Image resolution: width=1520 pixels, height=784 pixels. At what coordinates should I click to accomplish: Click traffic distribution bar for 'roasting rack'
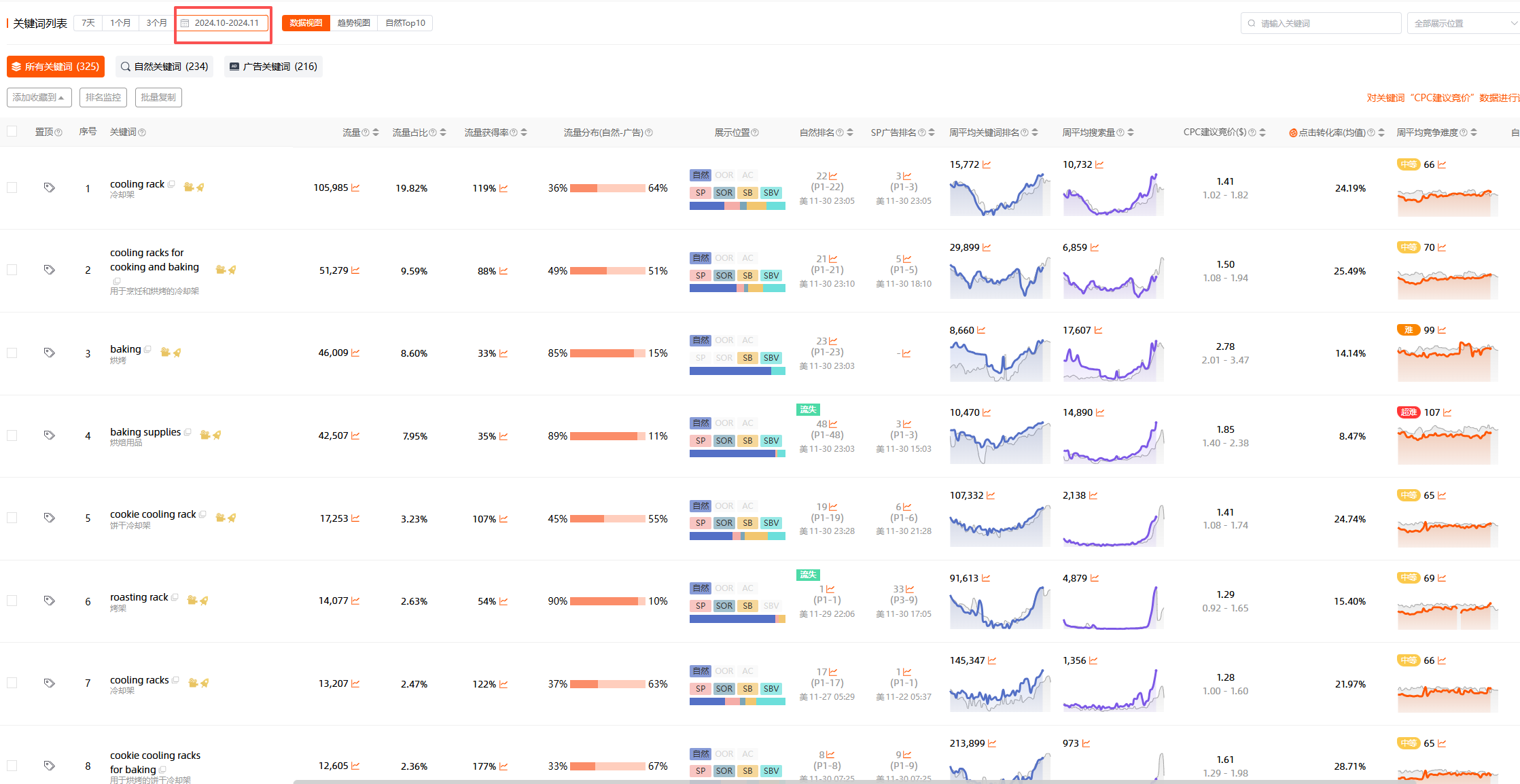point(607,601)
